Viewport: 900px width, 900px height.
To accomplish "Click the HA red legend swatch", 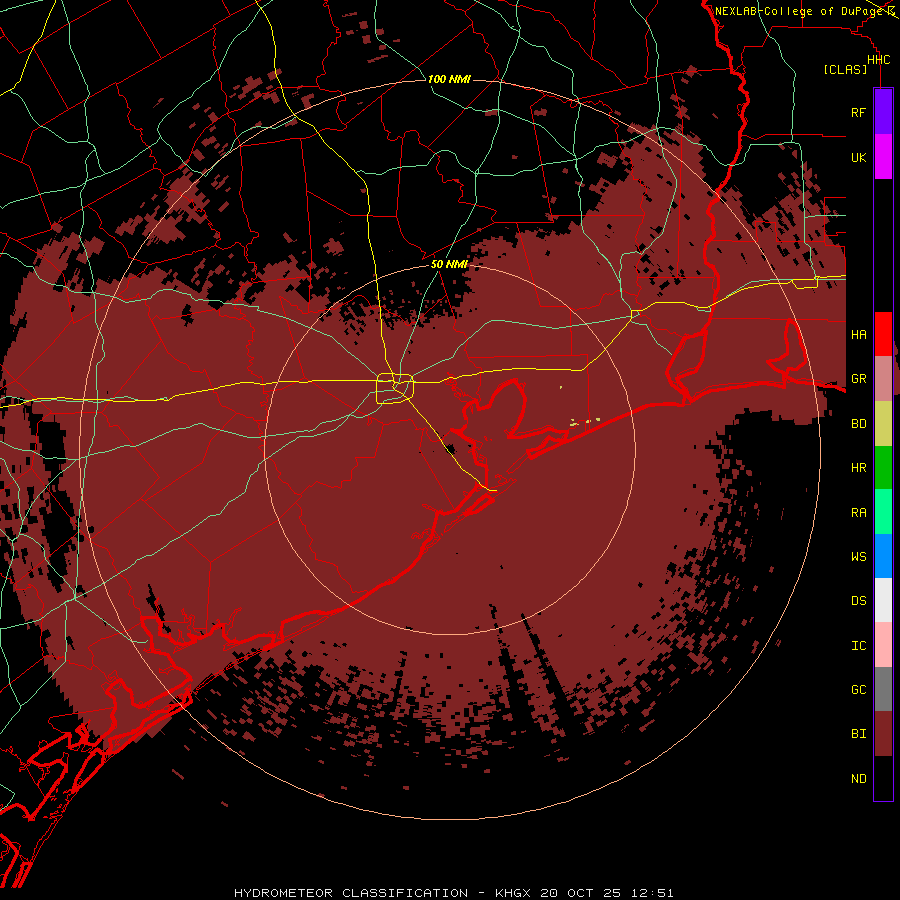I will click(883, 334).
